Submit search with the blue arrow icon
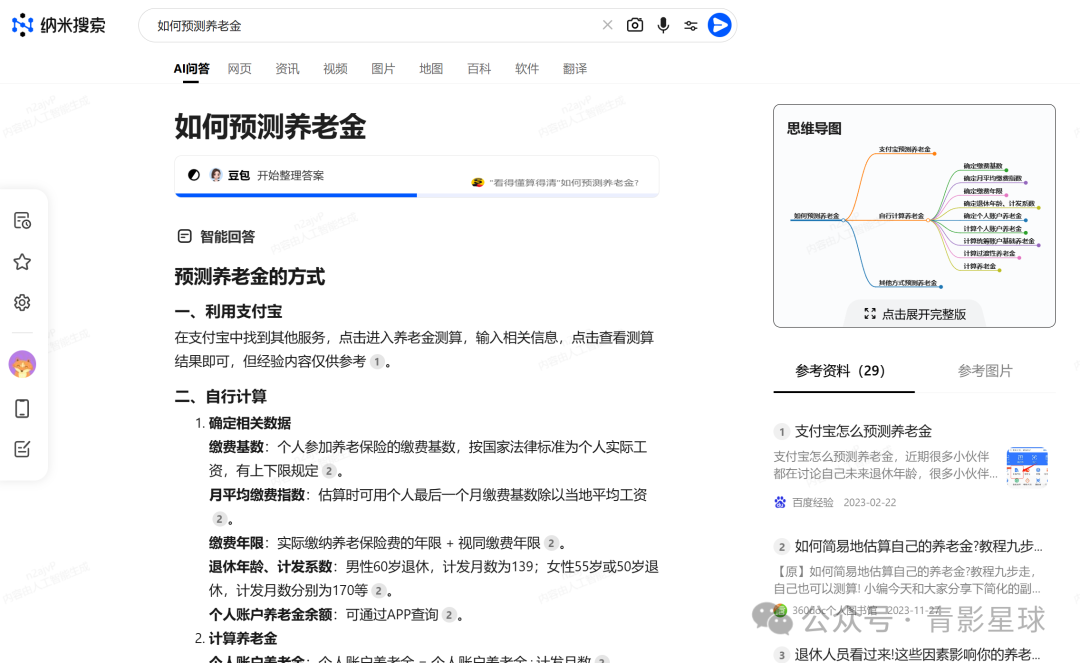1080x663 pixels. click(719, 25)
